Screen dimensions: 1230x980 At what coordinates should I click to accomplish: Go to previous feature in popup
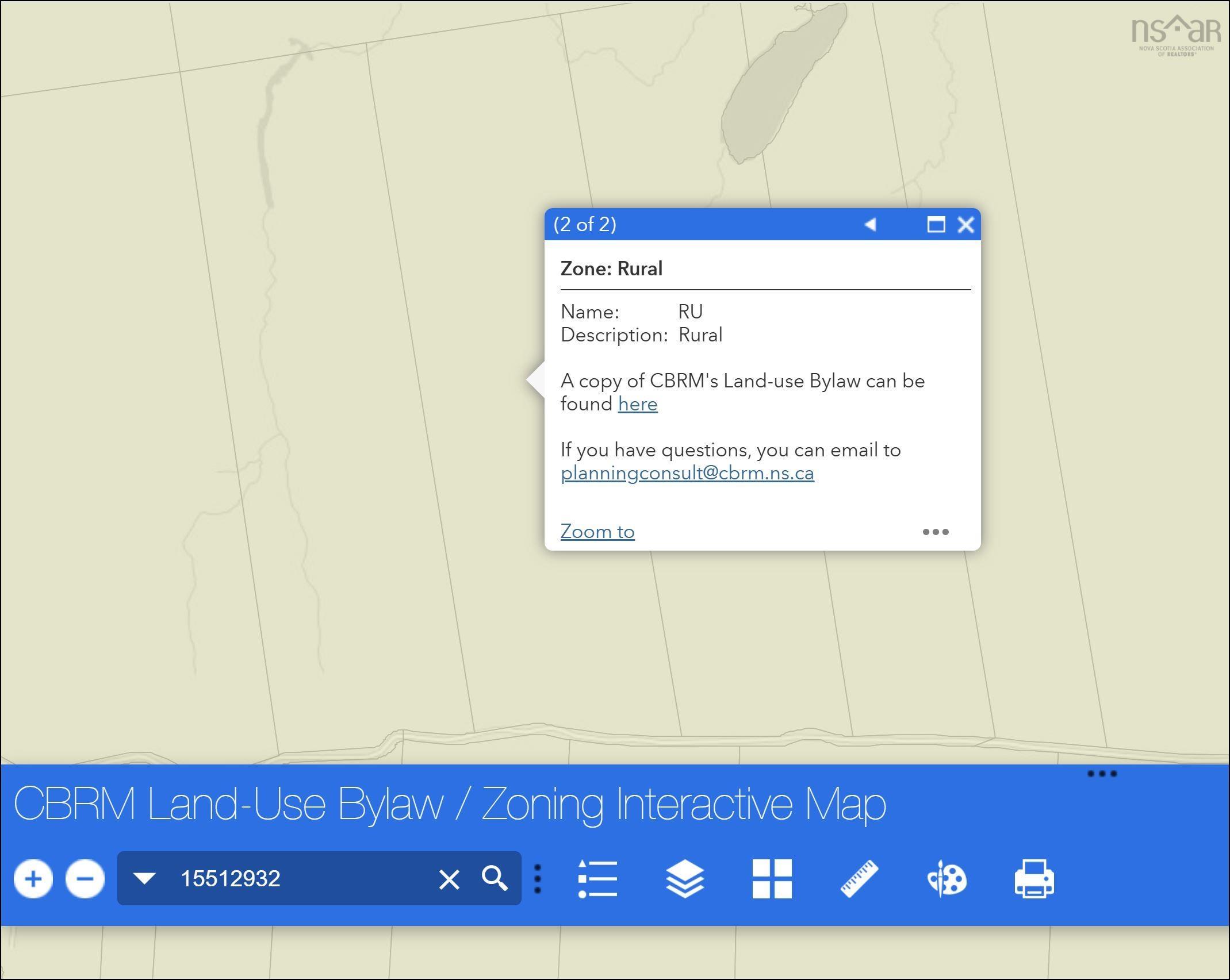coord(870,224)
